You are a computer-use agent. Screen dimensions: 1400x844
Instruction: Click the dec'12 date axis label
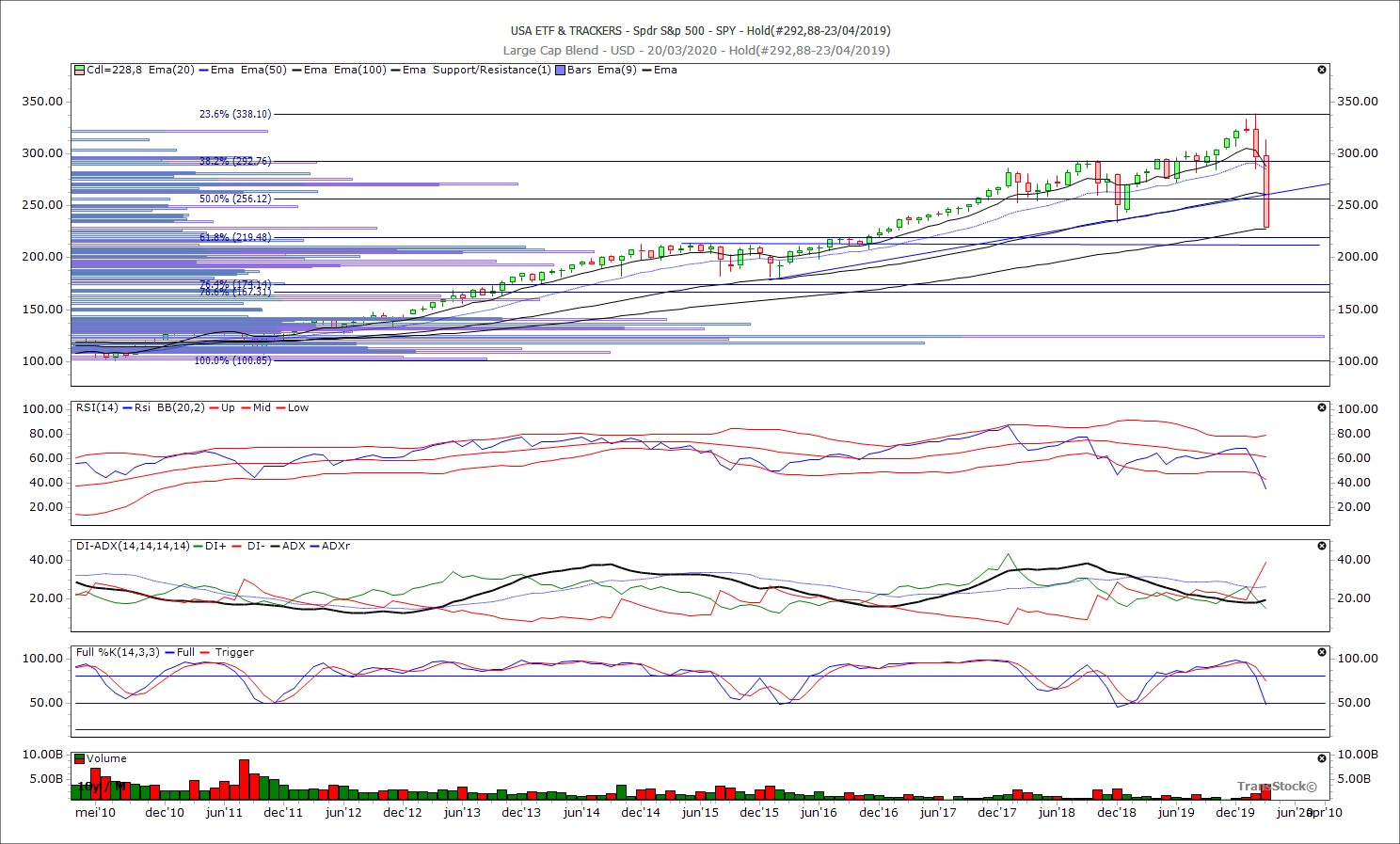(403, 813)
